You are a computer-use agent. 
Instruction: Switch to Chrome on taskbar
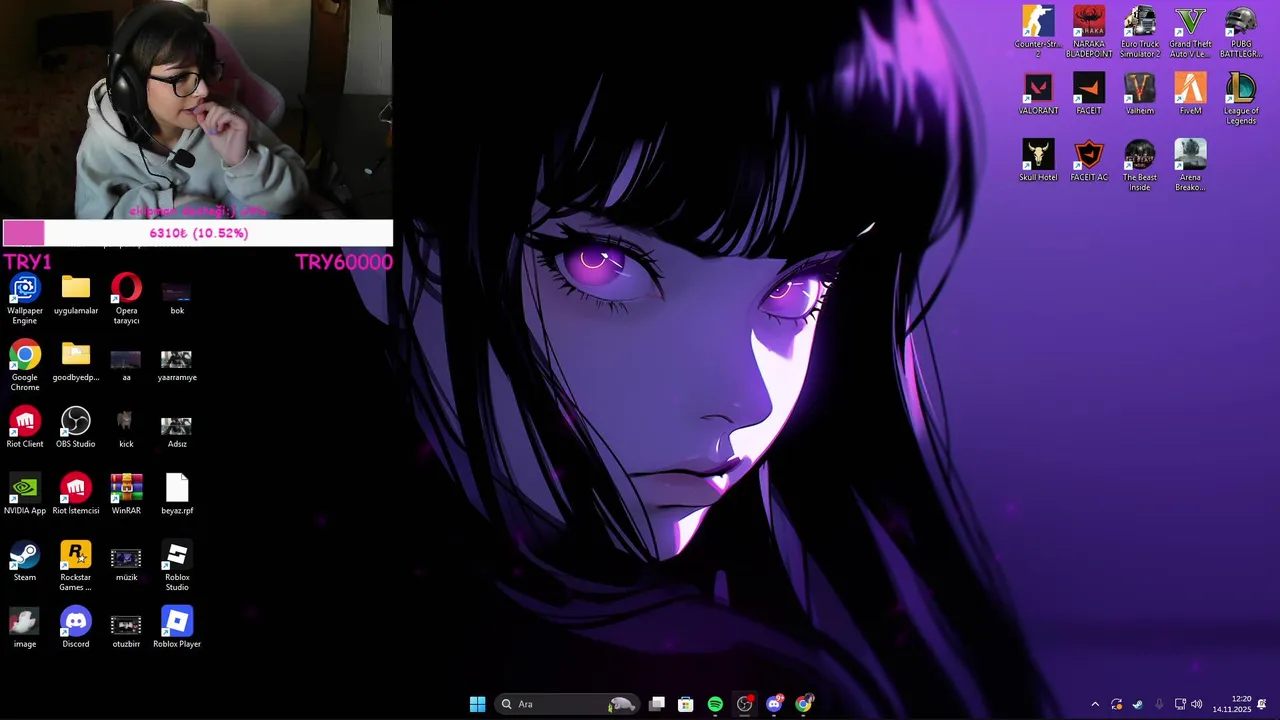pos(804,704)
